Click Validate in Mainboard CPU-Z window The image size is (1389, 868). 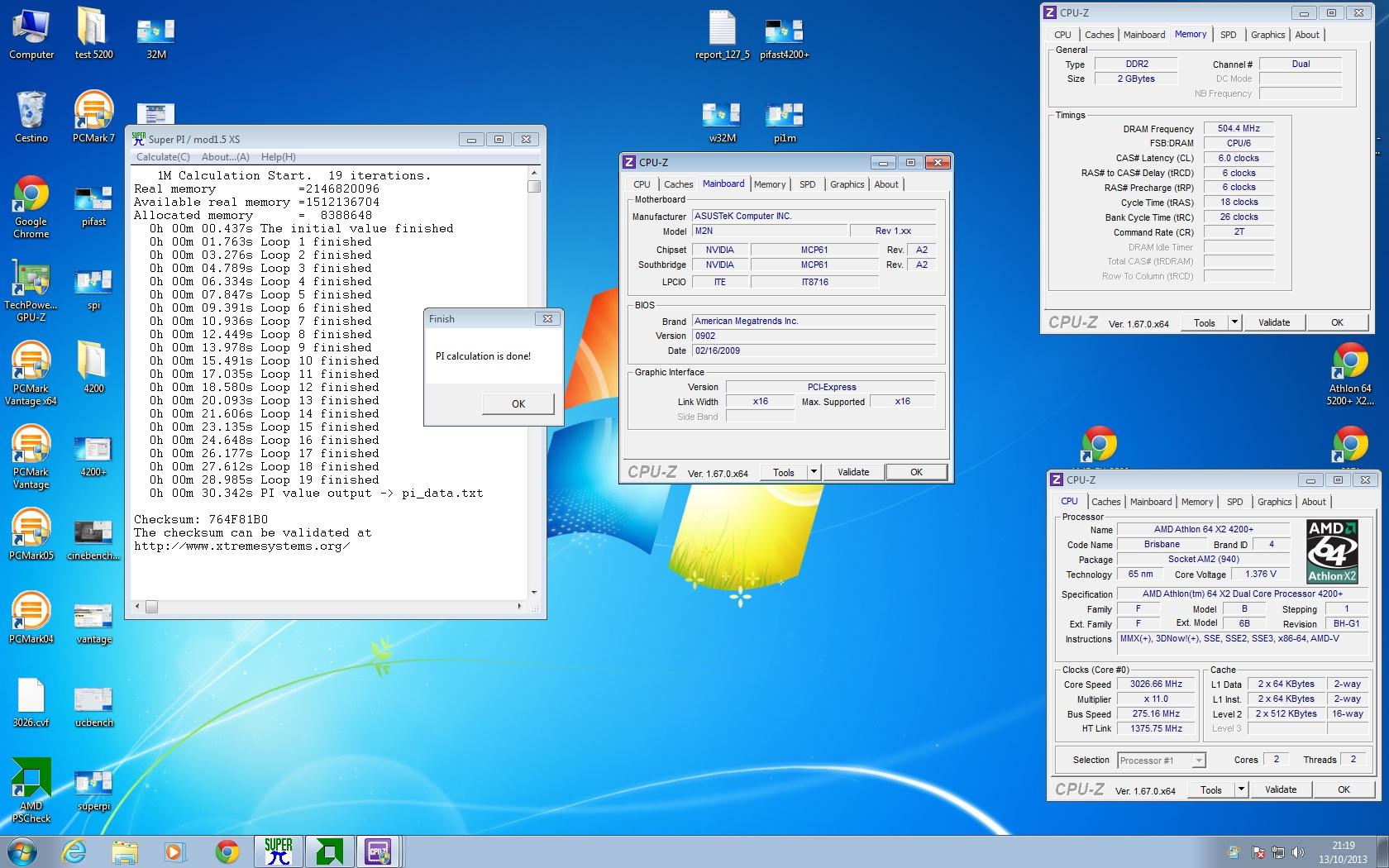[853, 472]
